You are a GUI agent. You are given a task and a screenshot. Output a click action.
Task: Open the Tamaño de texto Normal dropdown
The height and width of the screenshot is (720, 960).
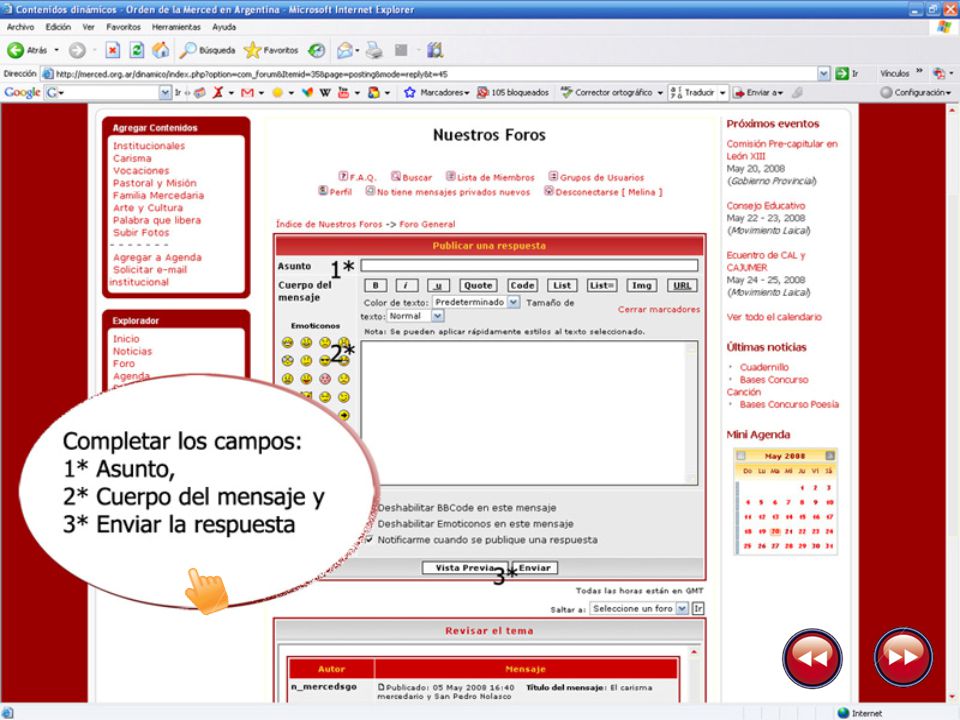pyautogui.click(x=415, y=316)
